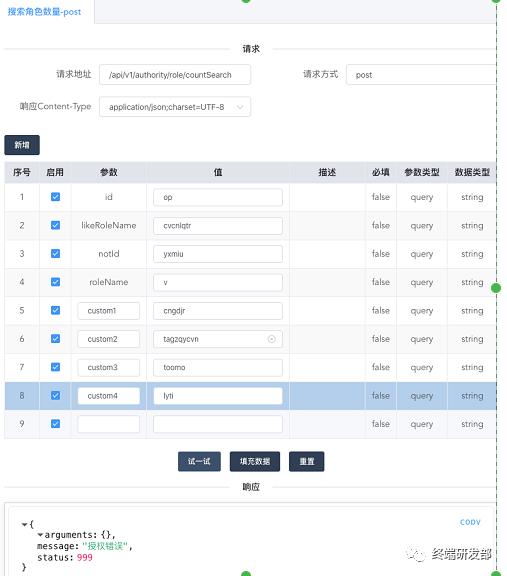
Task: Click the 新增 button
Action: tap(22, 145)
